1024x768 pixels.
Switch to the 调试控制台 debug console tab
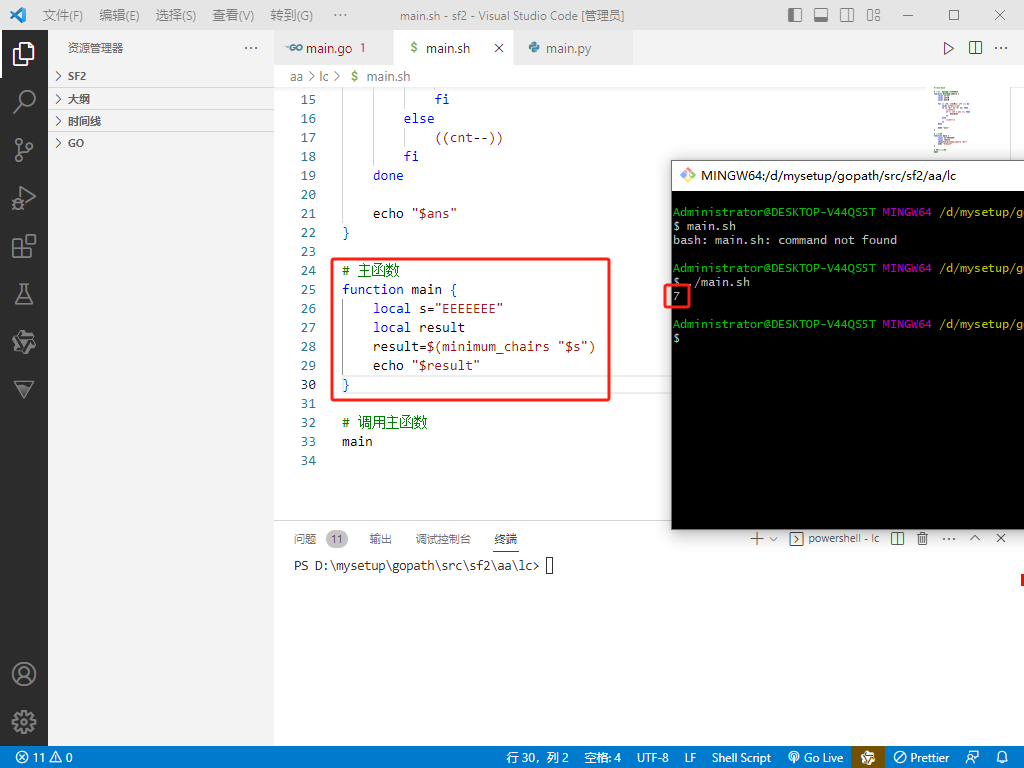point(443,539)
